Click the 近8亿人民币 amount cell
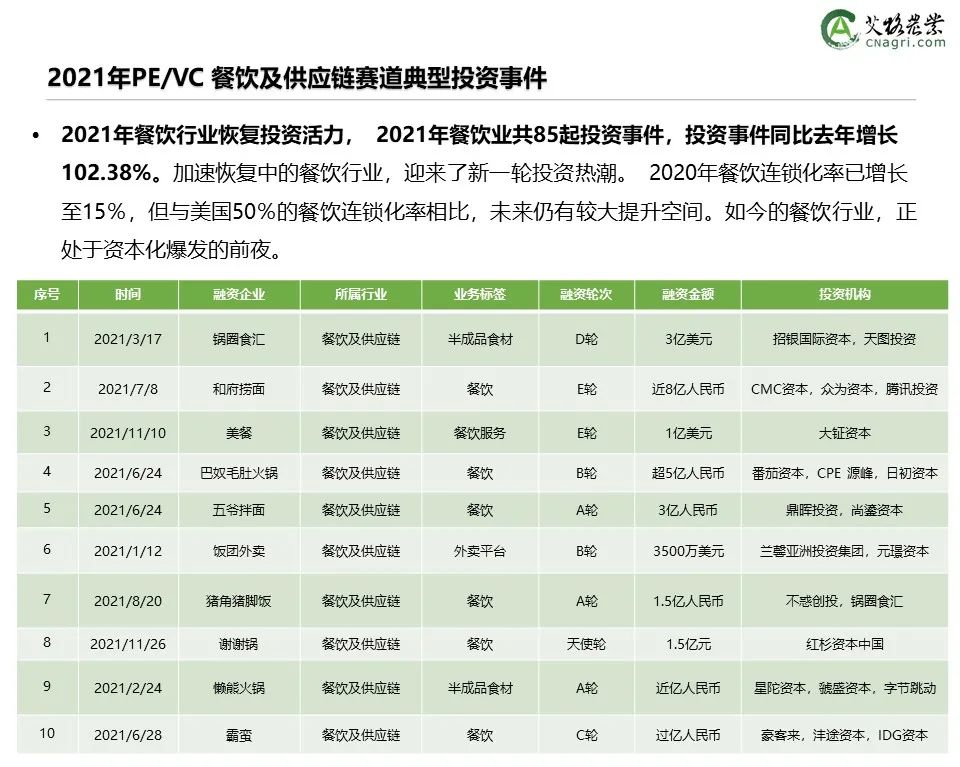 pyautogui.click(x=688, y=389)
